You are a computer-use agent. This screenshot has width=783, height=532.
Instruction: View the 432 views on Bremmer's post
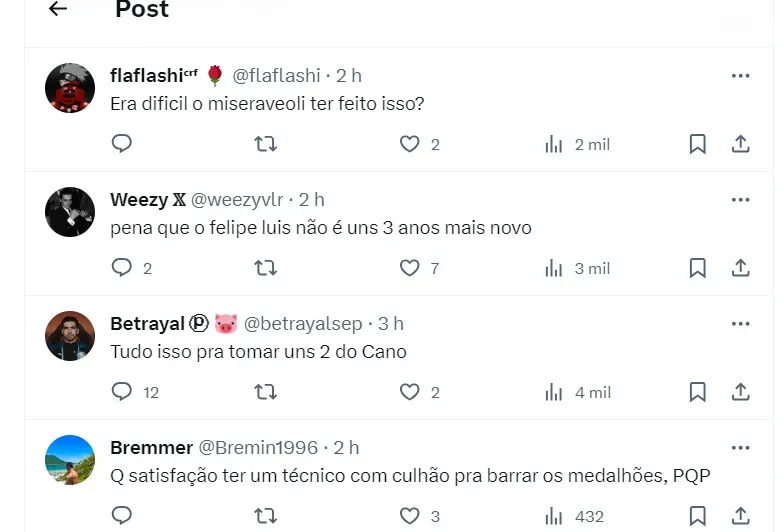pos(575,516)
